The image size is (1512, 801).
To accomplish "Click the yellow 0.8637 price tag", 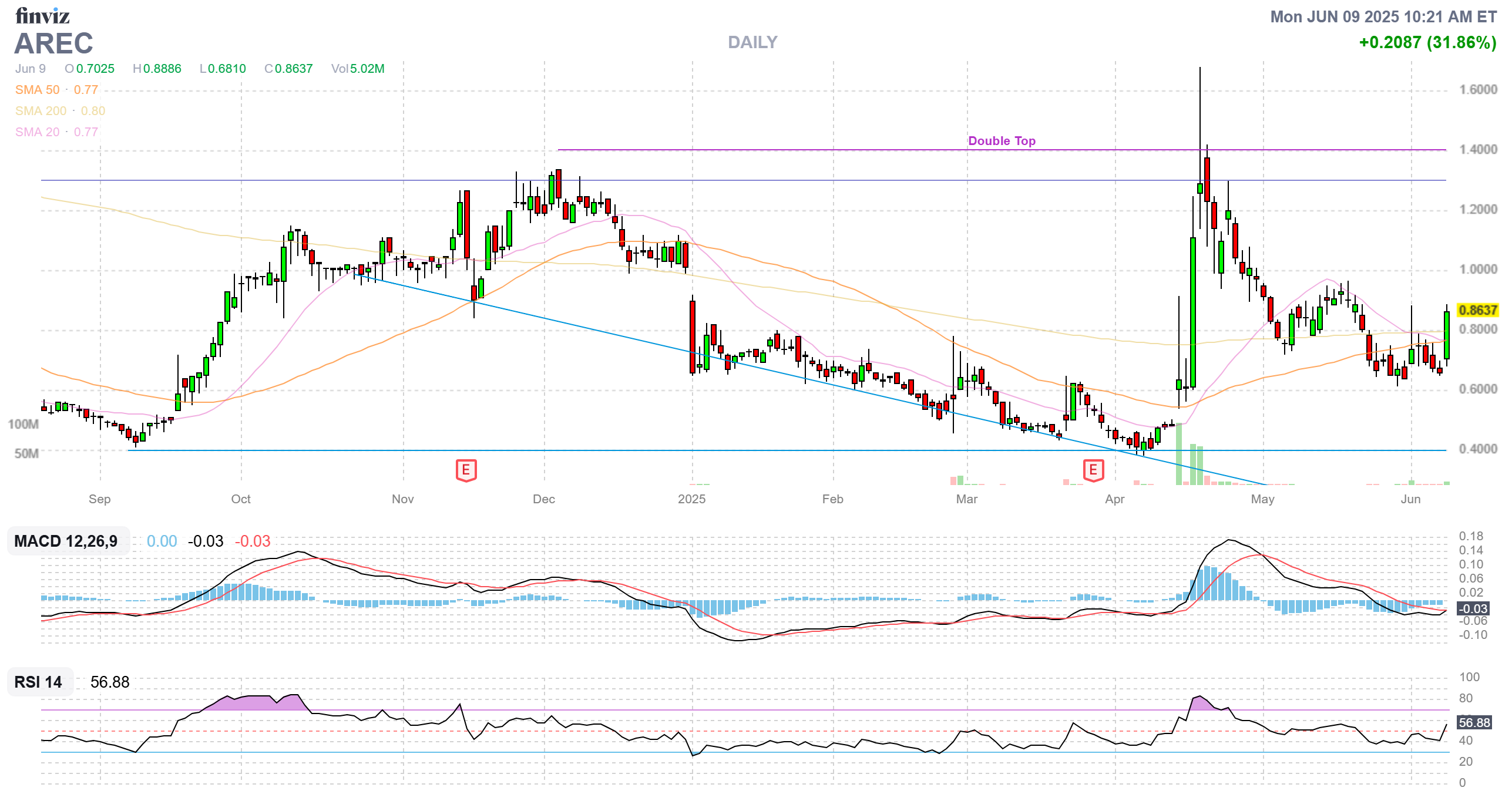I will pos(1477,310).
